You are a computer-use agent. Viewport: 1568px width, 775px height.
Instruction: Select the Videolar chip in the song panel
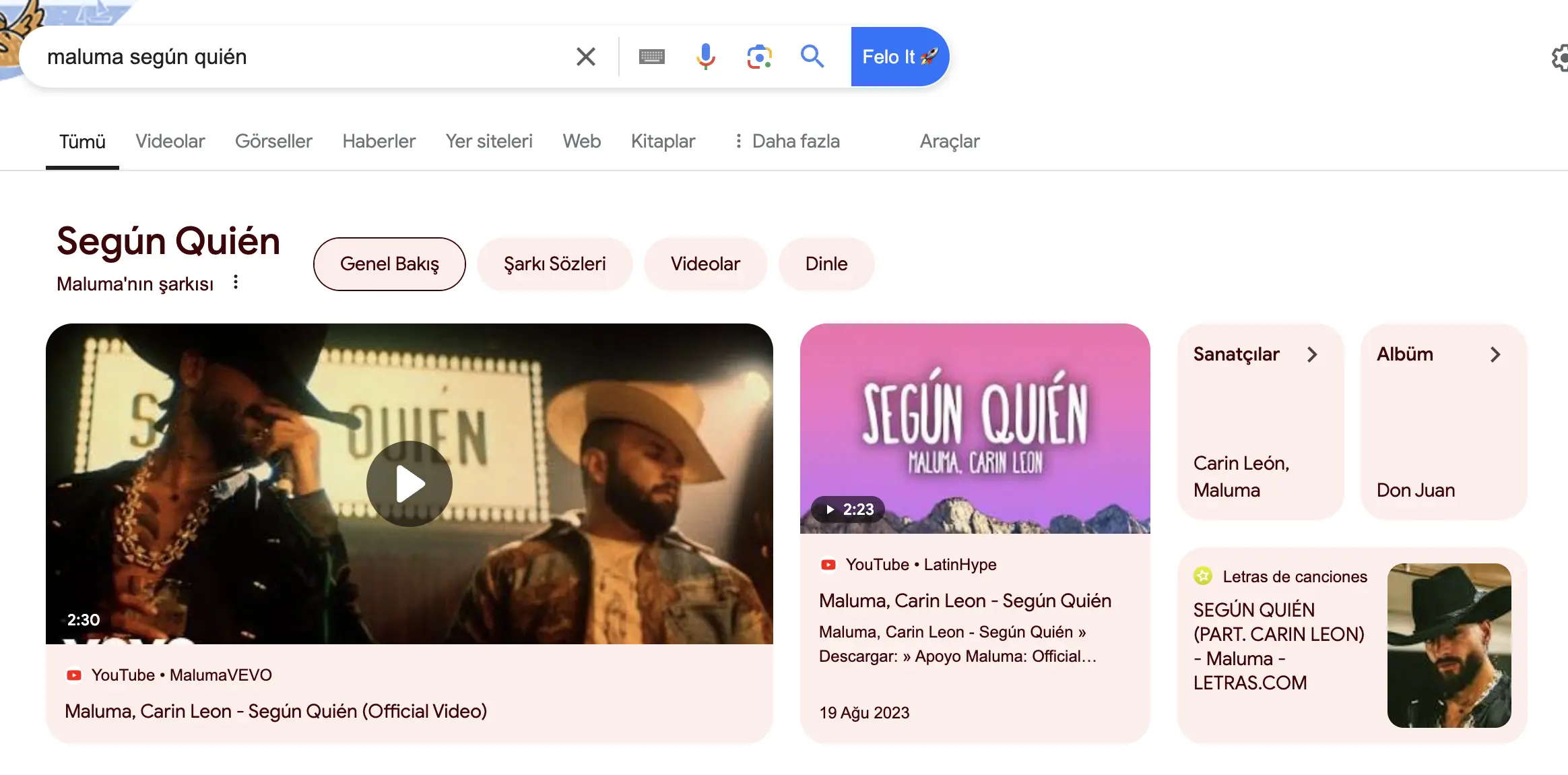pyautogui.click(x=705, y=264)
